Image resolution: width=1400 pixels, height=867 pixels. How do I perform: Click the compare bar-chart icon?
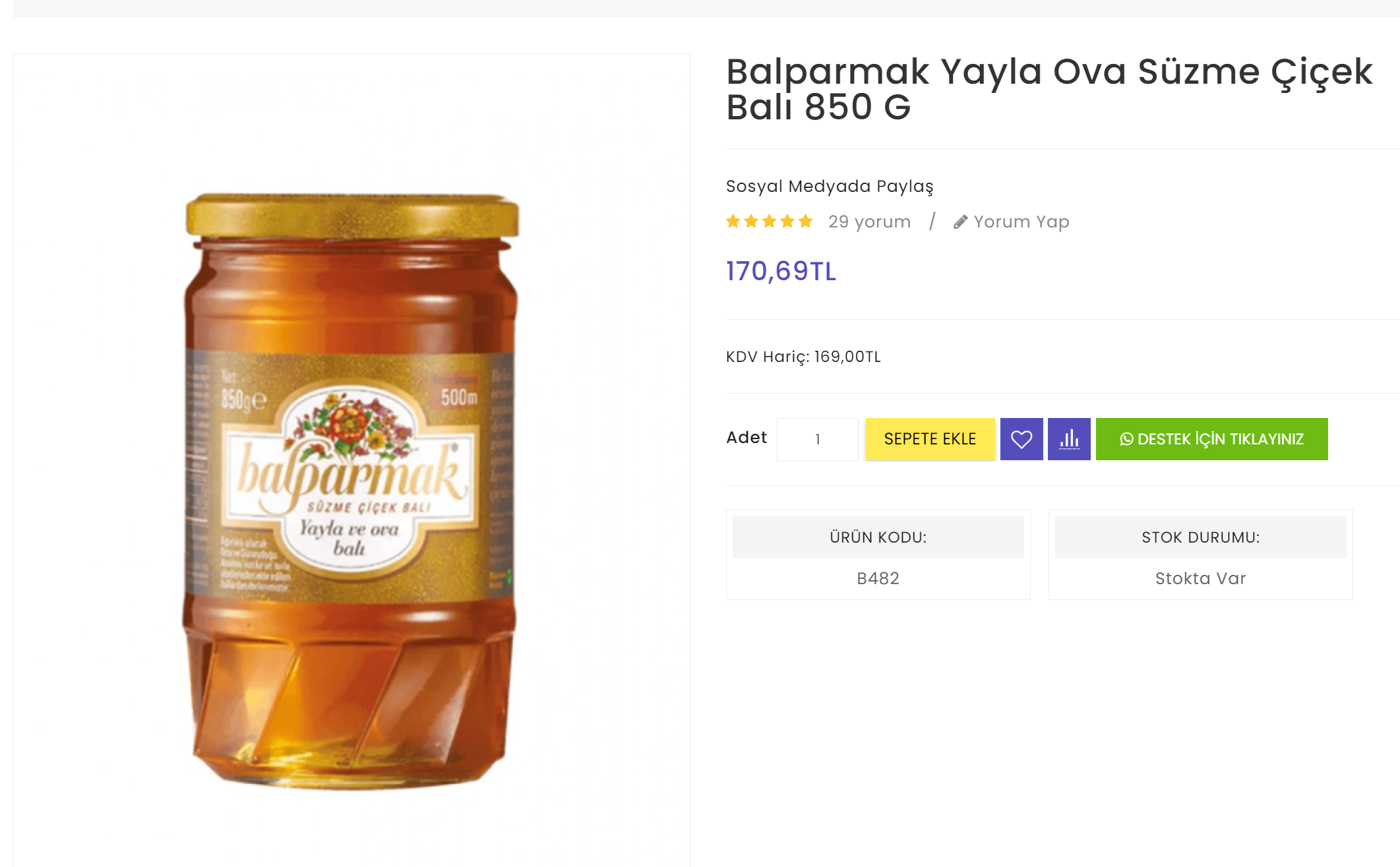pos(1068,439)
